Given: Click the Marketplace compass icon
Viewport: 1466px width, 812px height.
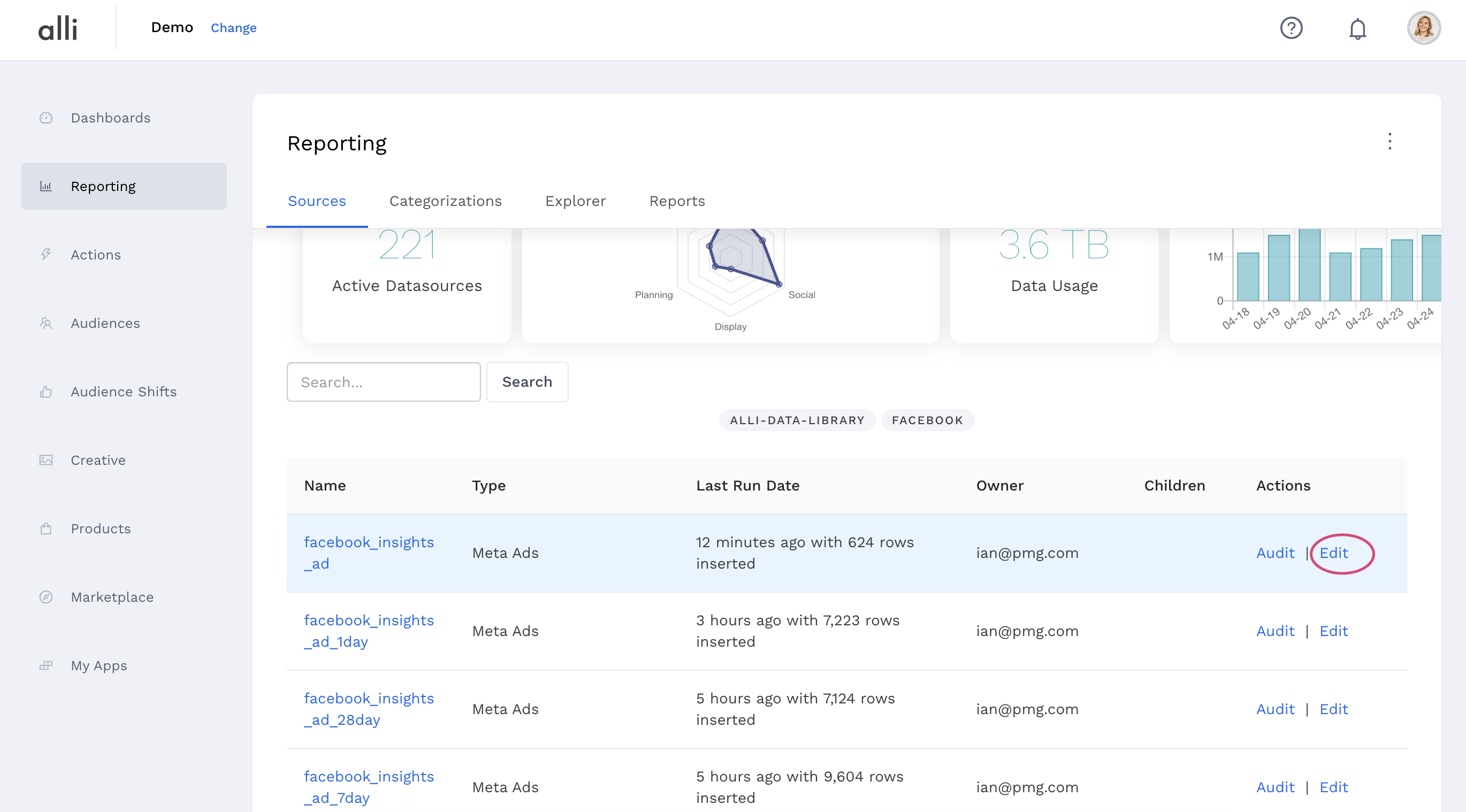Looking at the screenshot, I should point(46,597).
